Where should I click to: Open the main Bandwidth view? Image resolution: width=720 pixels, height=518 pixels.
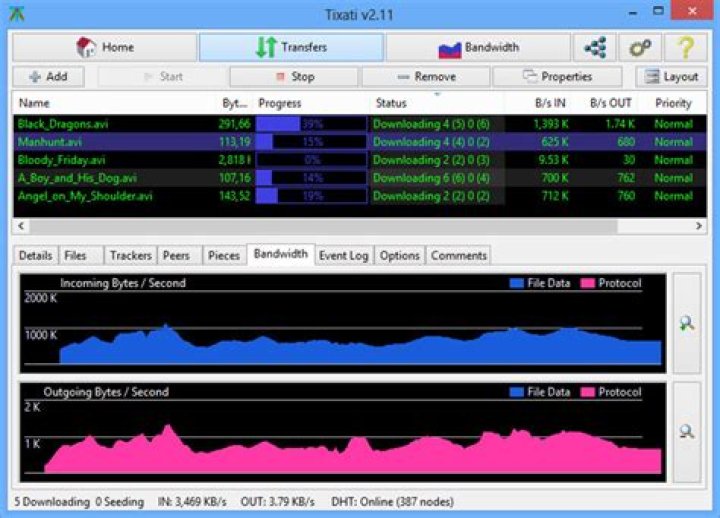point(478,47)
